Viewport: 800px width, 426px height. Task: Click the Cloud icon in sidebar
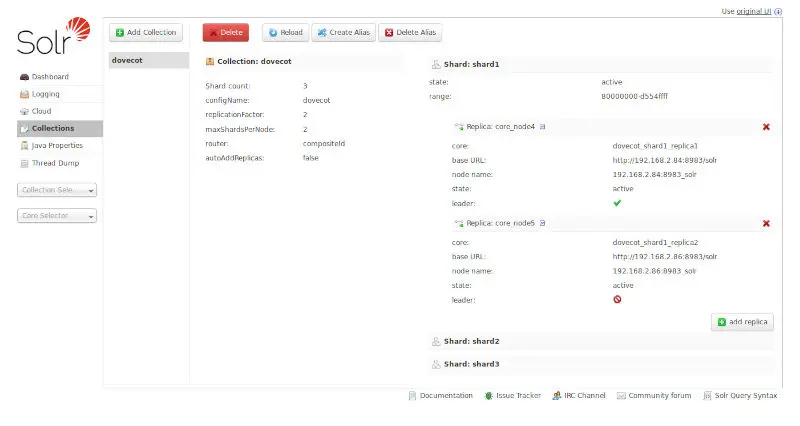[x=24, y=111]
